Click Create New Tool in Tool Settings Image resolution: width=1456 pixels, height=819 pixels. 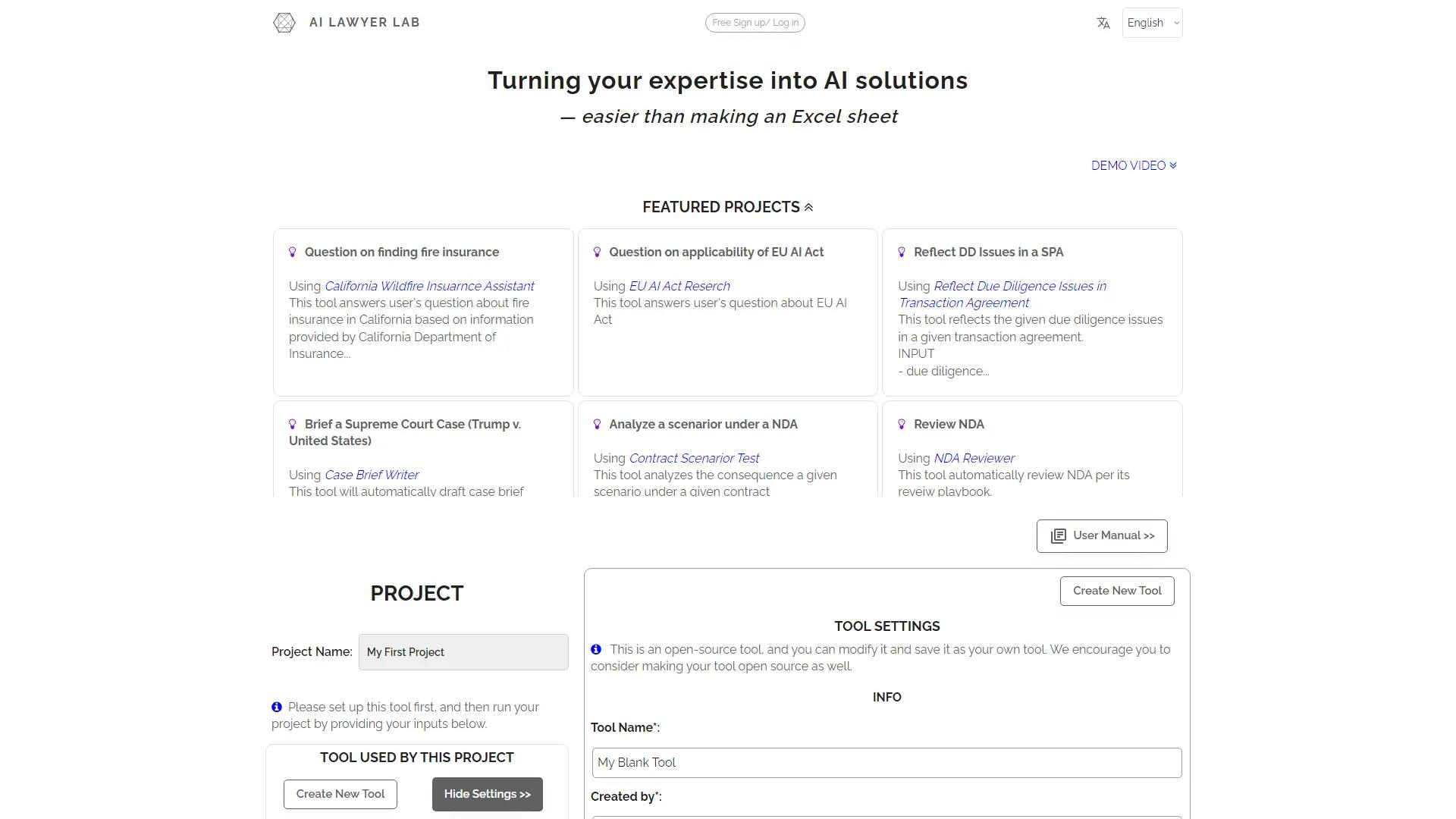tap(1116, 591)
